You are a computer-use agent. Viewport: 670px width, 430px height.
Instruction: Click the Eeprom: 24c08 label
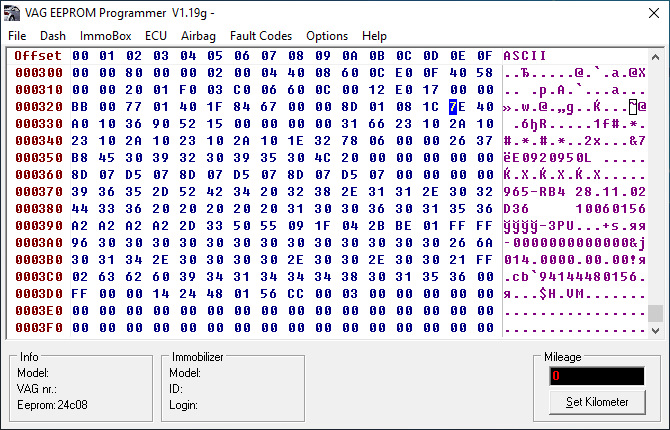pyautogui.click(x=53, y=405)
